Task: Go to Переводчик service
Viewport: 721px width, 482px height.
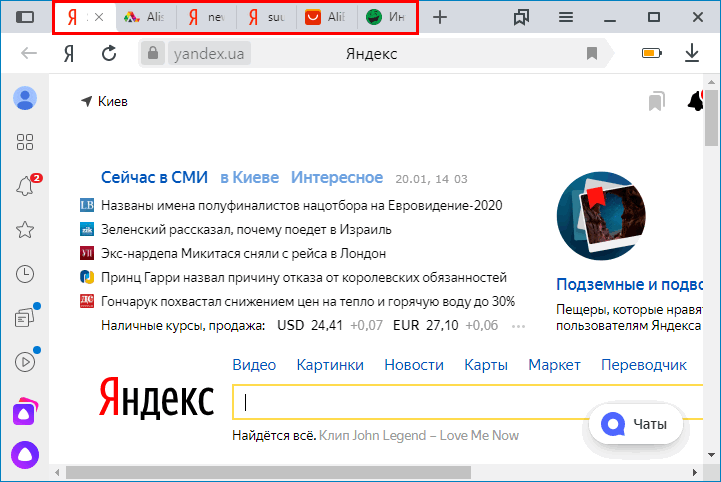Action: (x=644, y=365)
